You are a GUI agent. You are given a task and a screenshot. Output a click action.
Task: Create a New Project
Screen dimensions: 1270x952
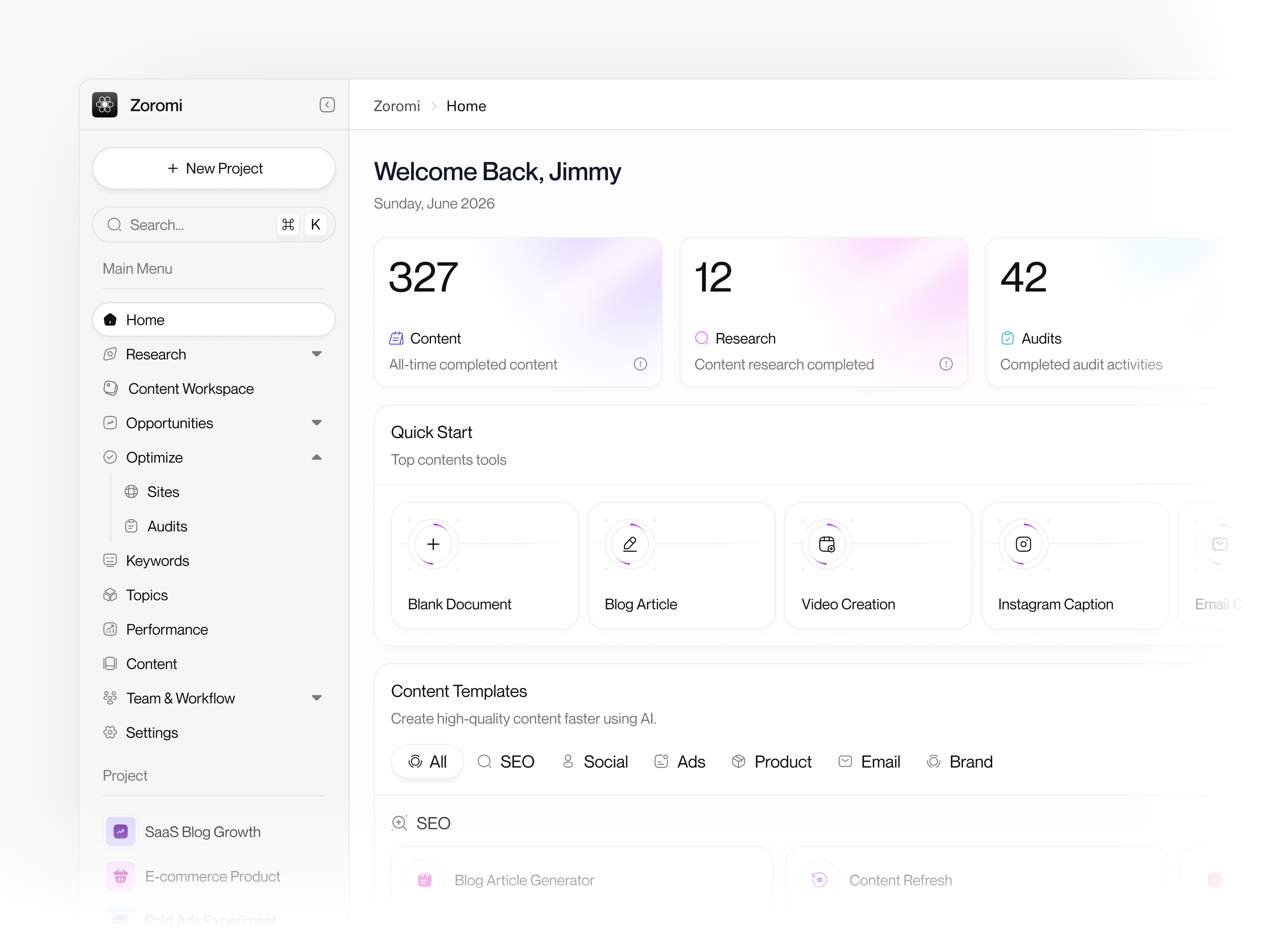[214, 168]
